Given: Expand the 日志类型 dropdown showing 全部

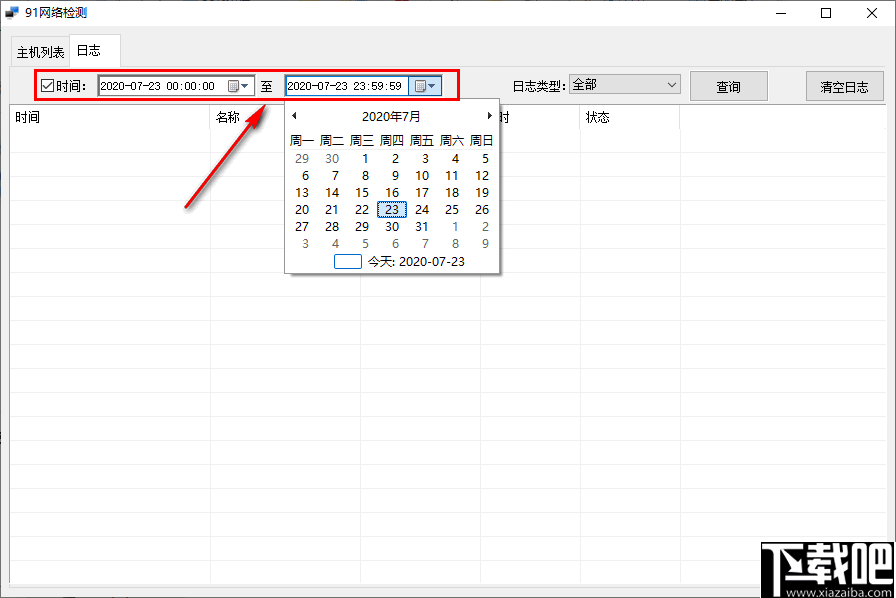Looking at the screenshot, I should click(x=625, y=85).
